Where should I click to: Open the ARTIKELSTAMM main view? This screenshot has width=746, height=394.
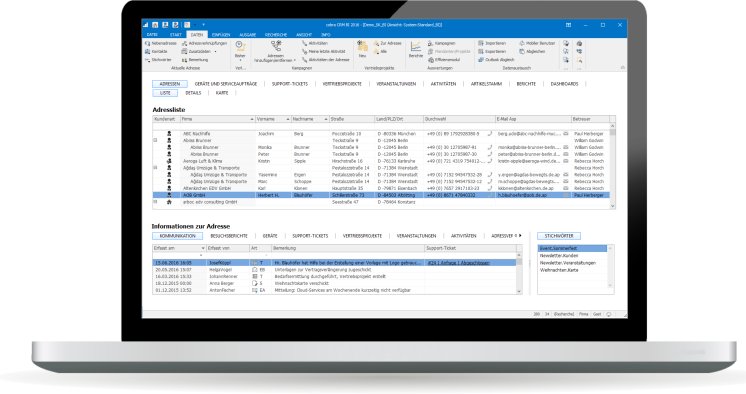click(486, 84)
